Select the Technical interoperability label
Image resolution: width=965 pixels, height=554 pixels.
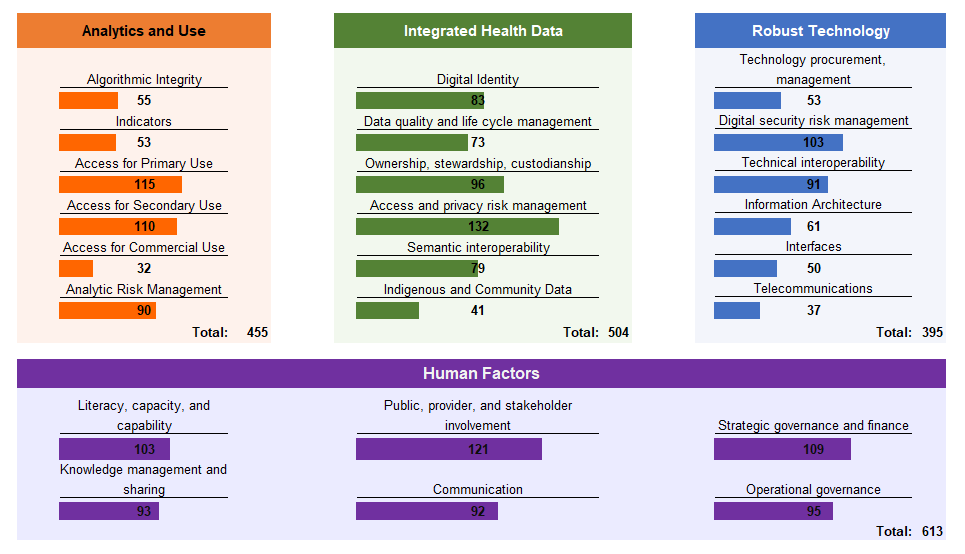[813, 163]
